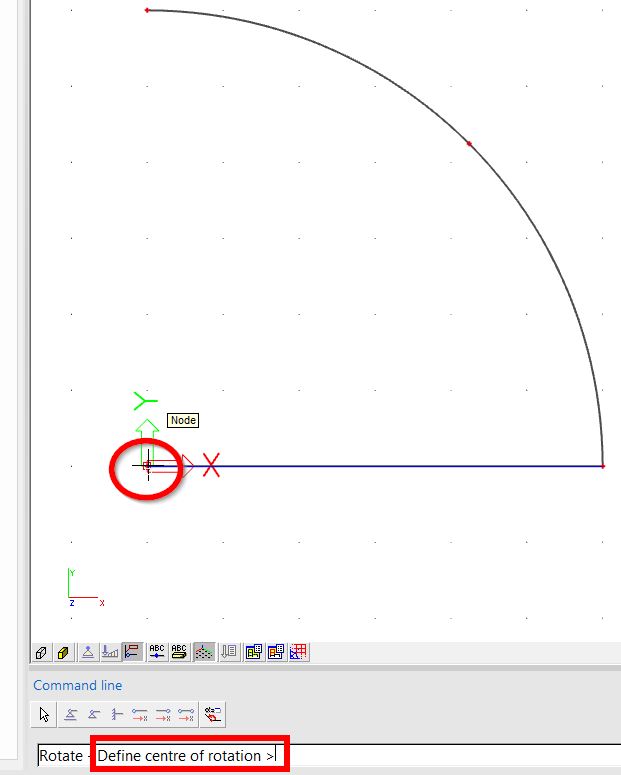This screenshot has height=775, width=621.
Task: Click the yellow solid box rendering icon
Action: coord(63,652)
